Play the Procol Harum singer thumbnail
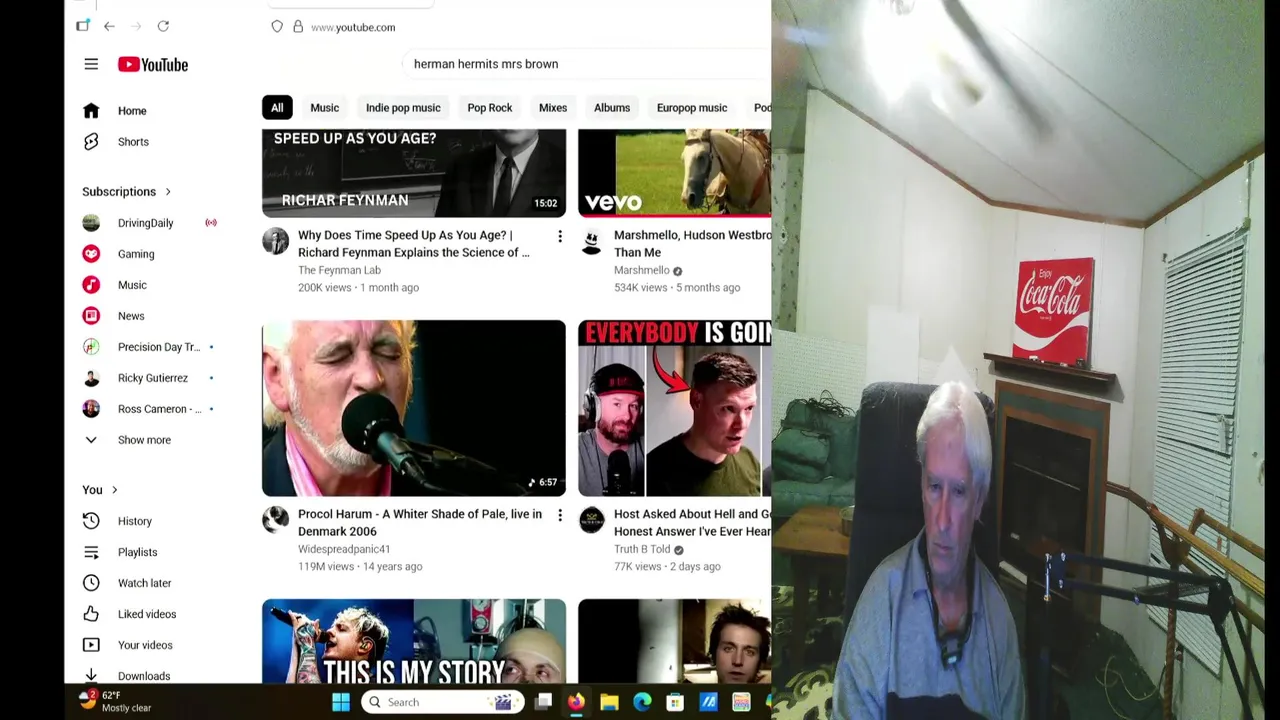This screenshot has height=720, width=1280. [414, 408]
